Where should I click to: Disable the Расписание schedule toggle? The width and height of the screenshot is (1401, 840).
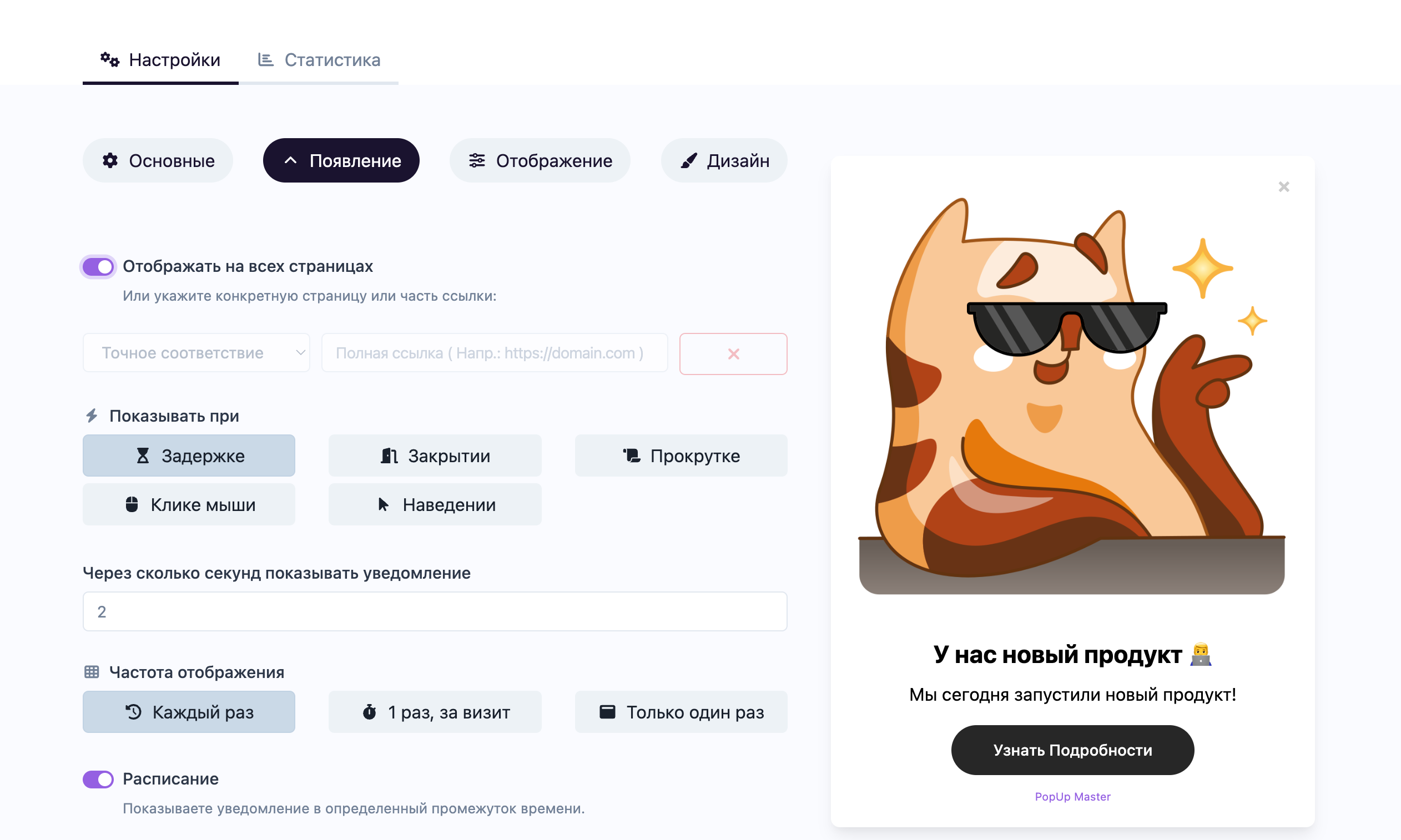pos(98,779)
